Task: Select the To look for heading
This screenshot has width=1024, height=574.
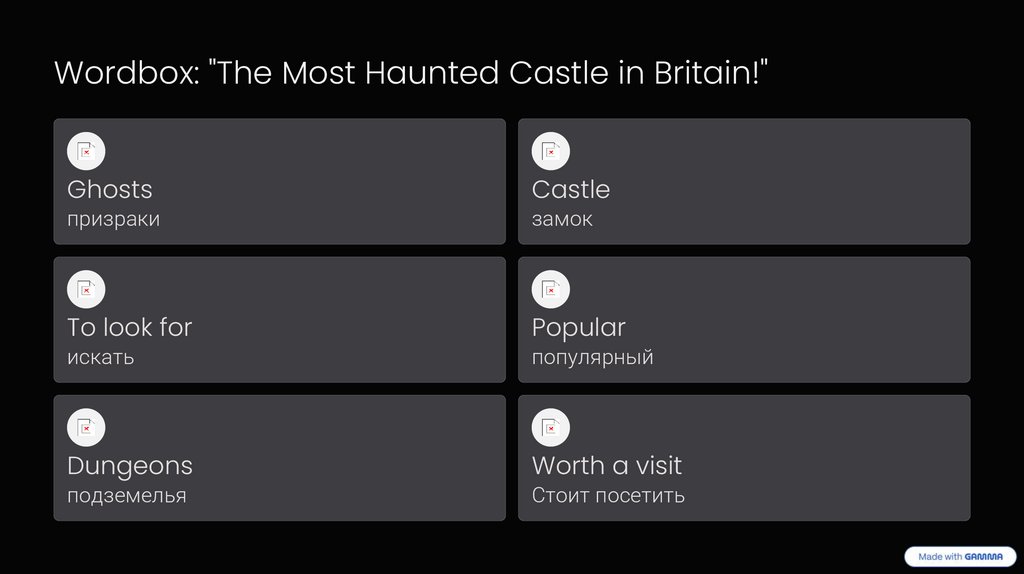Action: click(129, 327)
